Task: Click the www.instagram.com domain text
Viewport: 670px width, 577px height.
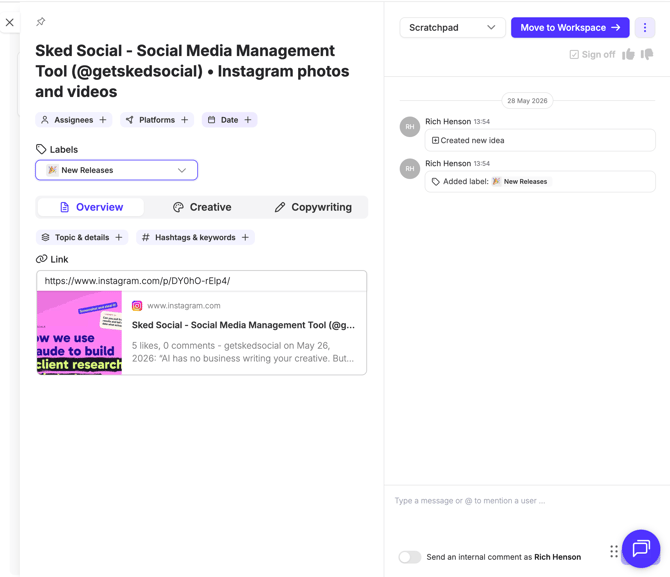Action: coord(184,306)
